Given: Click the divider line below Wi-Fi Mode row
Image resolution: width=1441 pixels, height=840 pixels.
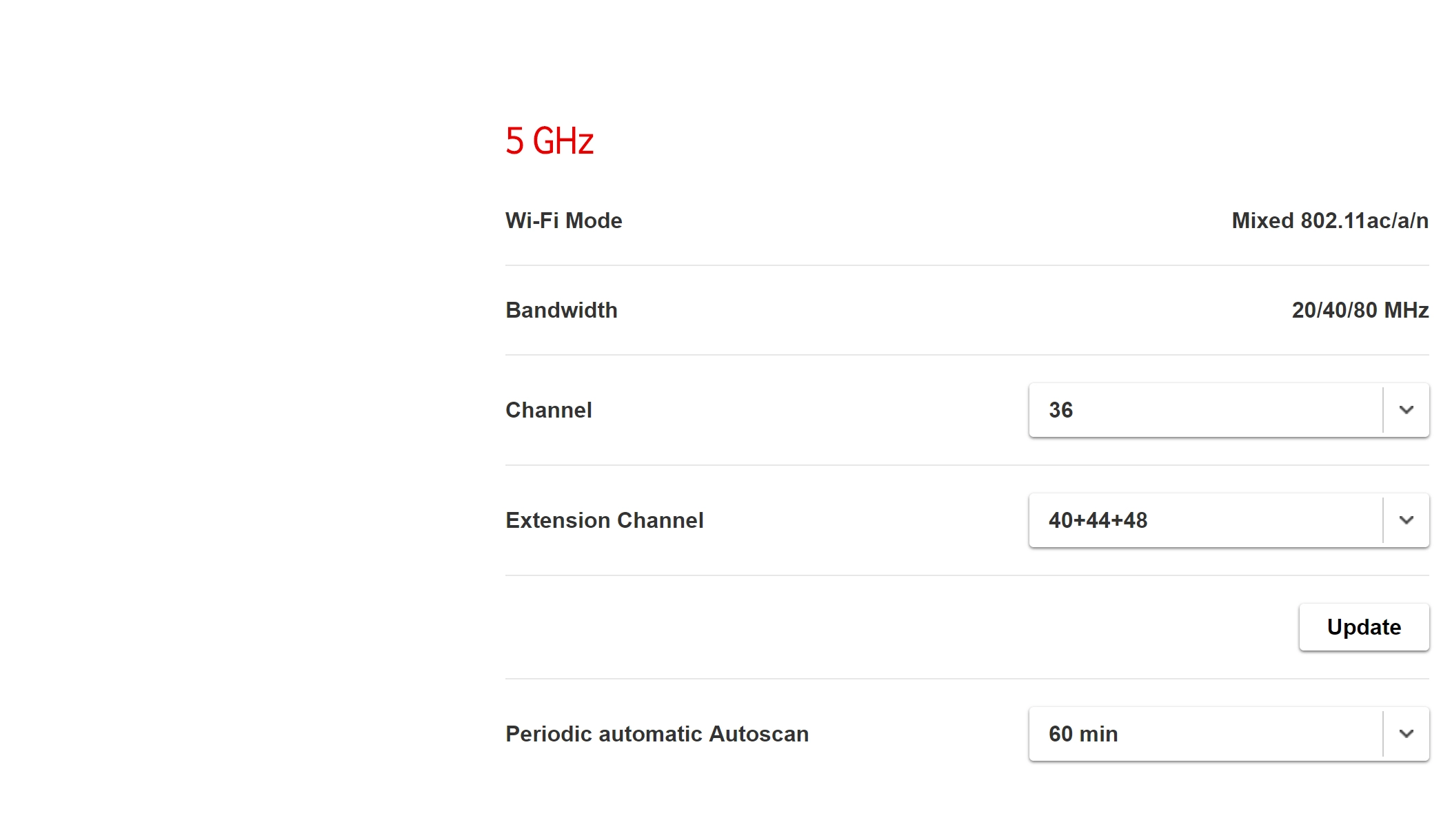Looking at the screenshot, I should pyautogui.click(x=967, y=265).
